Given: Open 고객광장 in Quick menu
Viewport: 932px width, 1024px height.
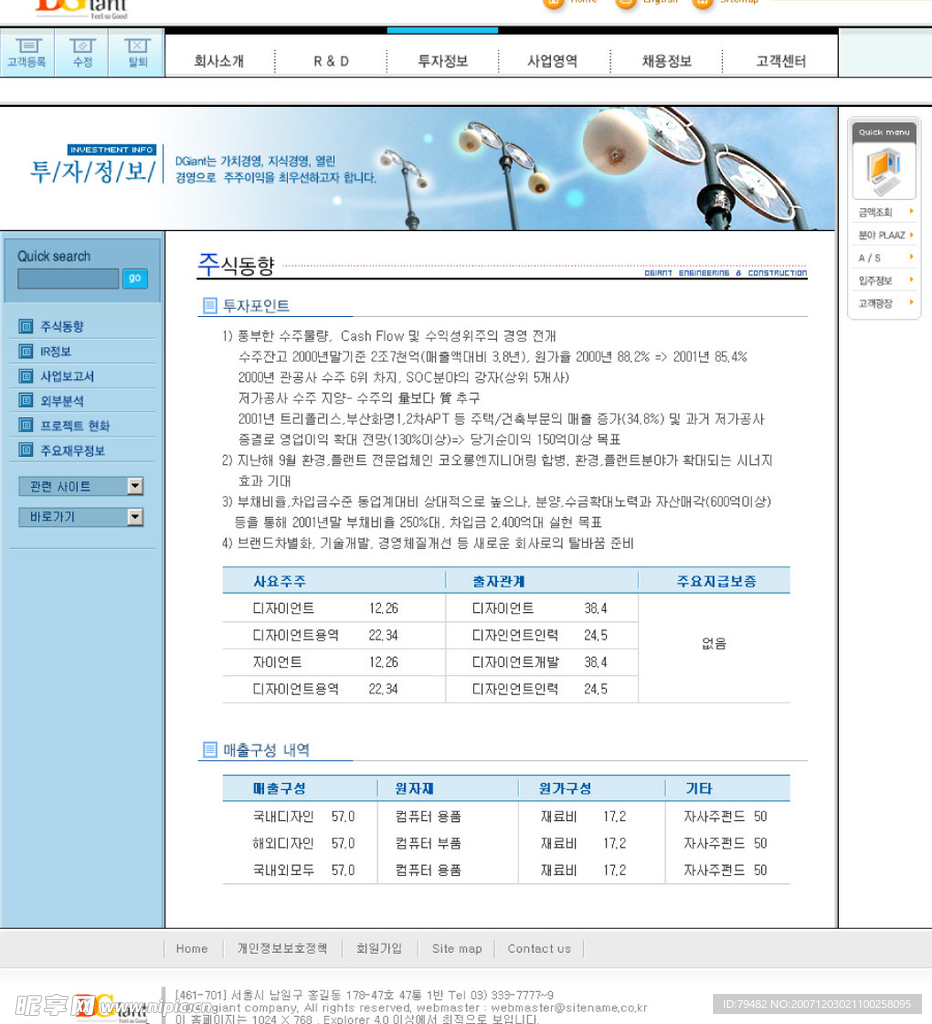Looking at the screenshot, I should (875, 304).
